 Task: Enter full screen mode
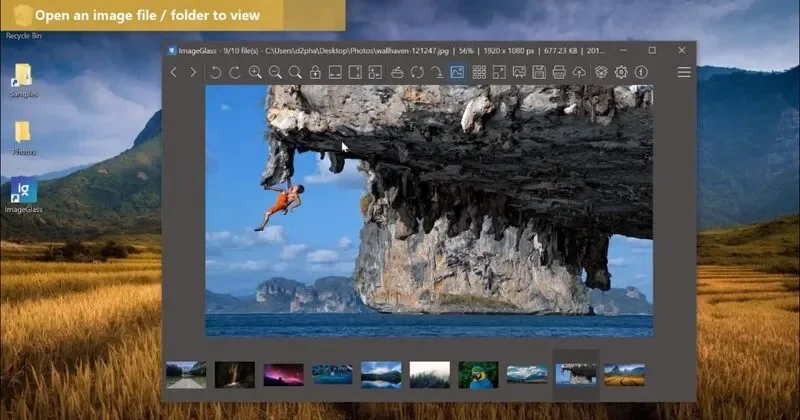(x=499, y=72)
